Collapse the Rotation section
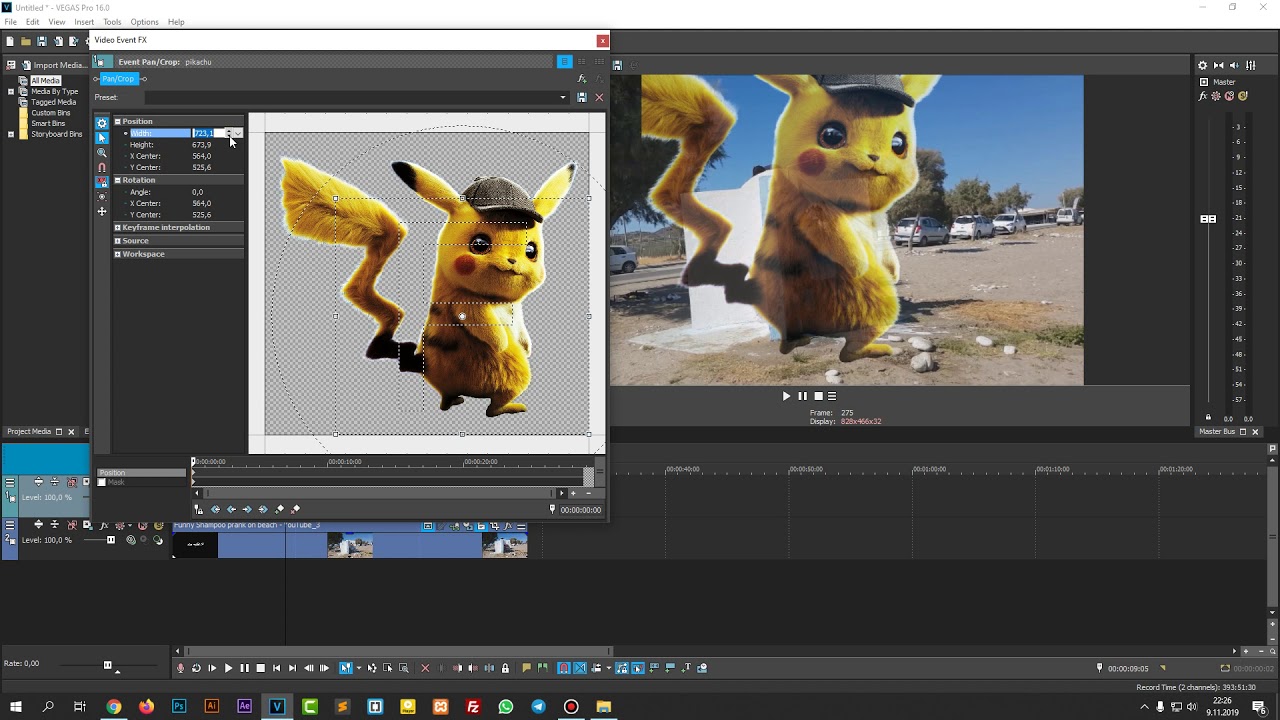1280x720 pixels. pyautogui.click(x=117, y=180)
